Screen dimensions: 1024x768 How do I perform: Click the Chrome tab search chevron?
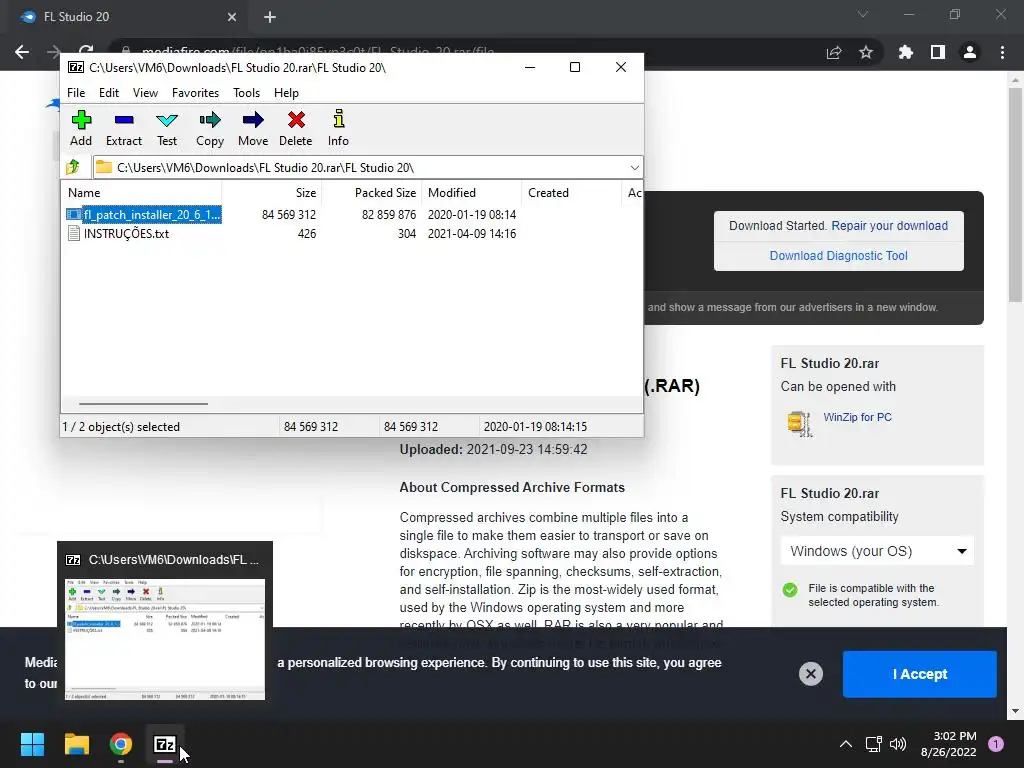863,14
